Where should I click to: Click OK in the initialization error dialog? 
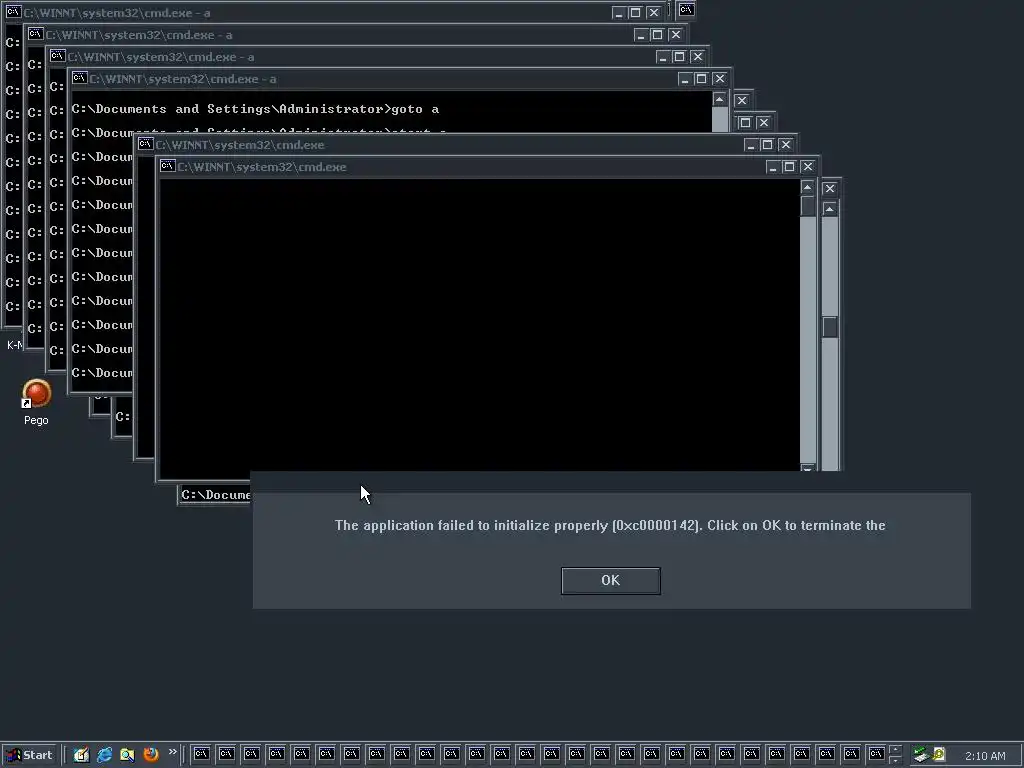[611, 581]
